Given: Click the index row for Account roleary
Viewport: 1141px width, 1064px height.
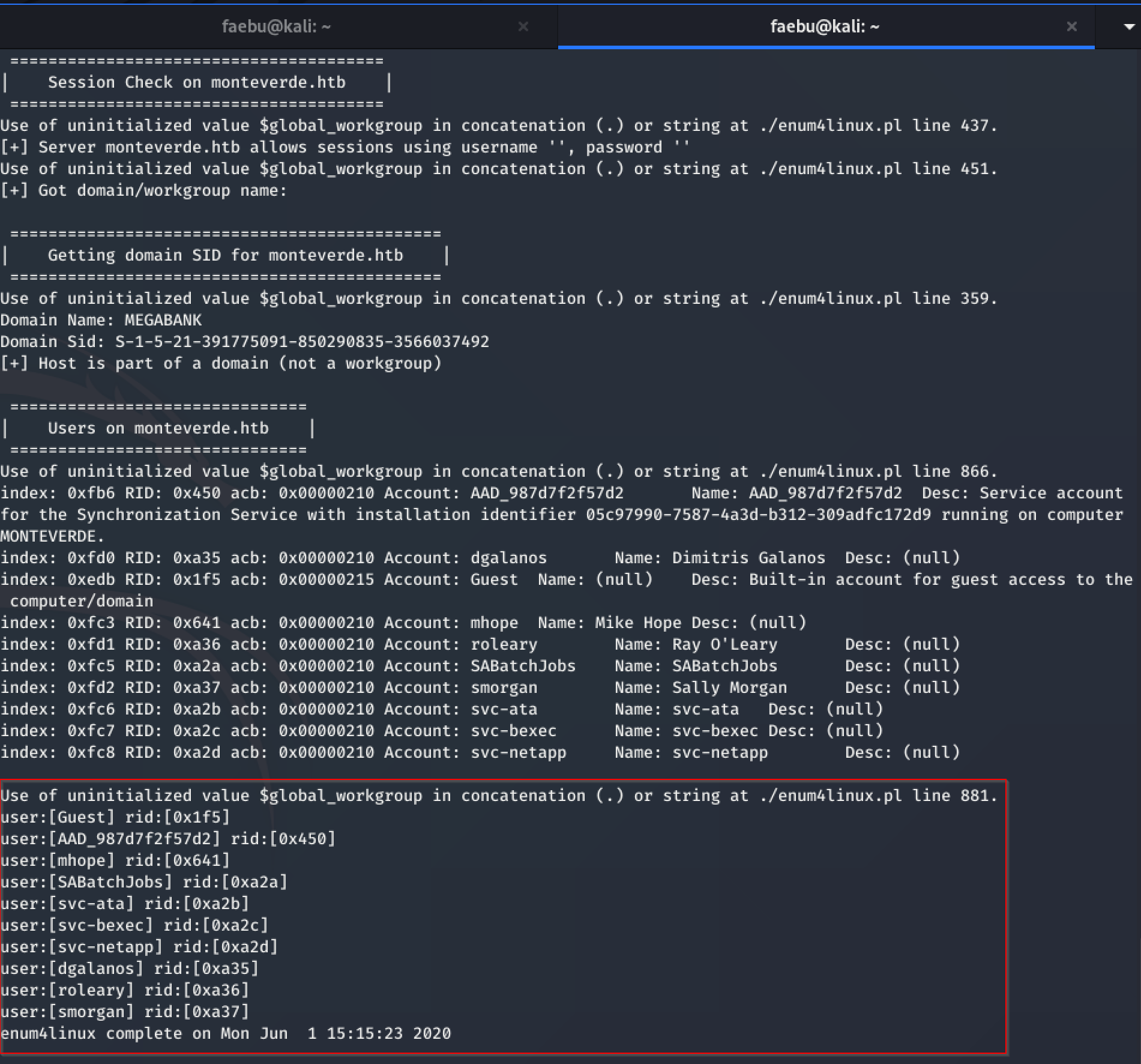Looking at the screenshot, I should tap(480, 644).
